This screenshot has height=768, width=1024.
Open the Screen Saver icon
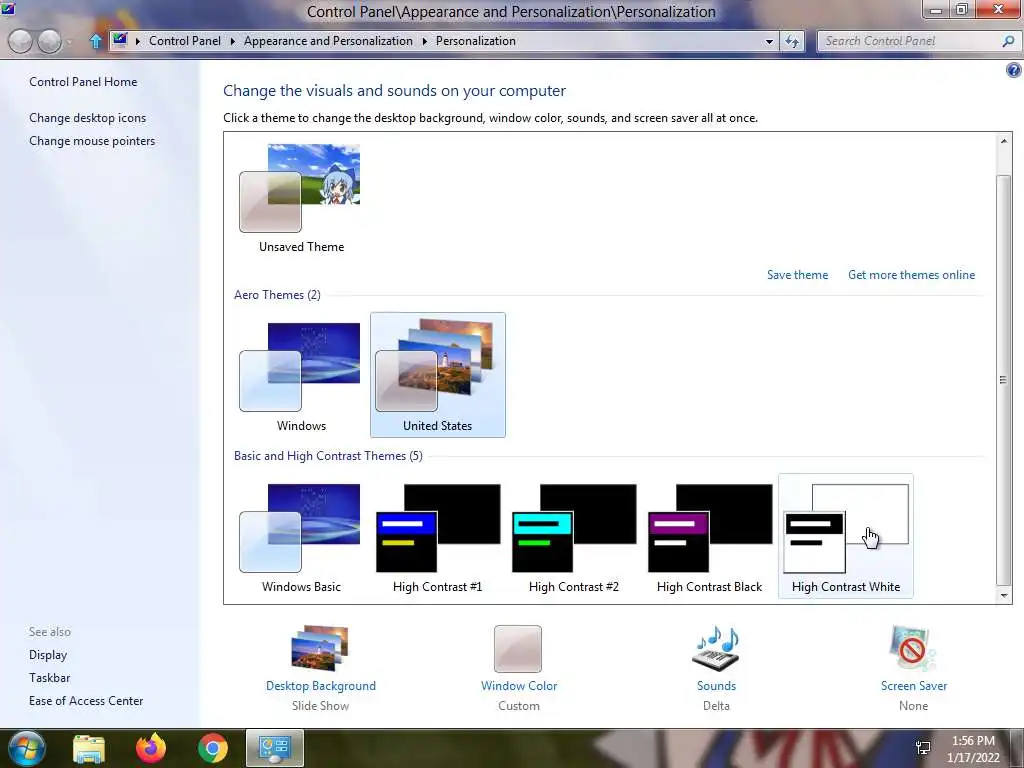pos(912,648)
